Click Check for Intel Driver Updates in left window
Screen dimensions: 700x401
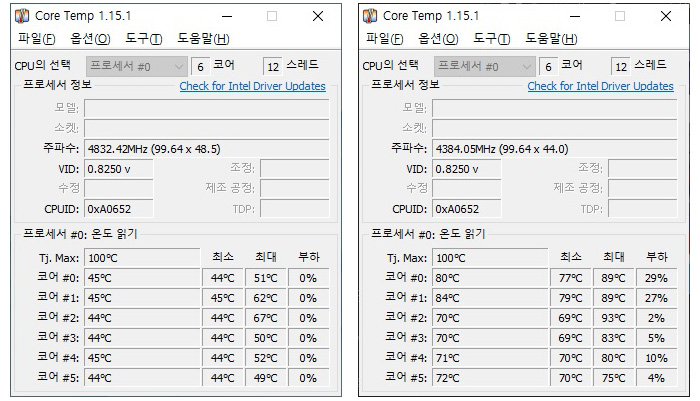252,86
